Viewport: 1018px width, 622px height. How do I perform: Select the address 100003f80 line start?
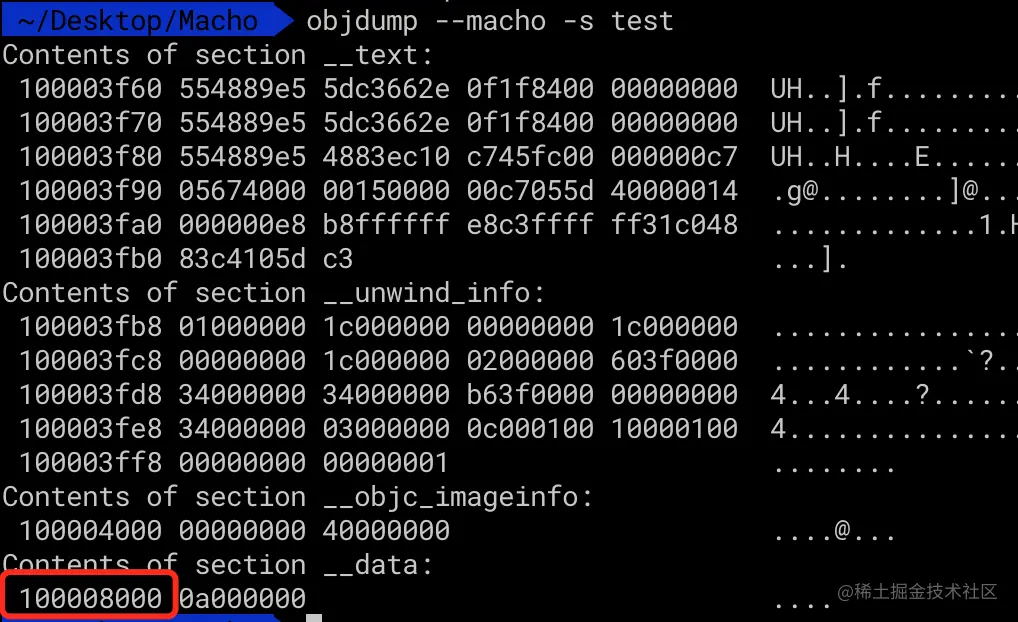coord(90,156)
